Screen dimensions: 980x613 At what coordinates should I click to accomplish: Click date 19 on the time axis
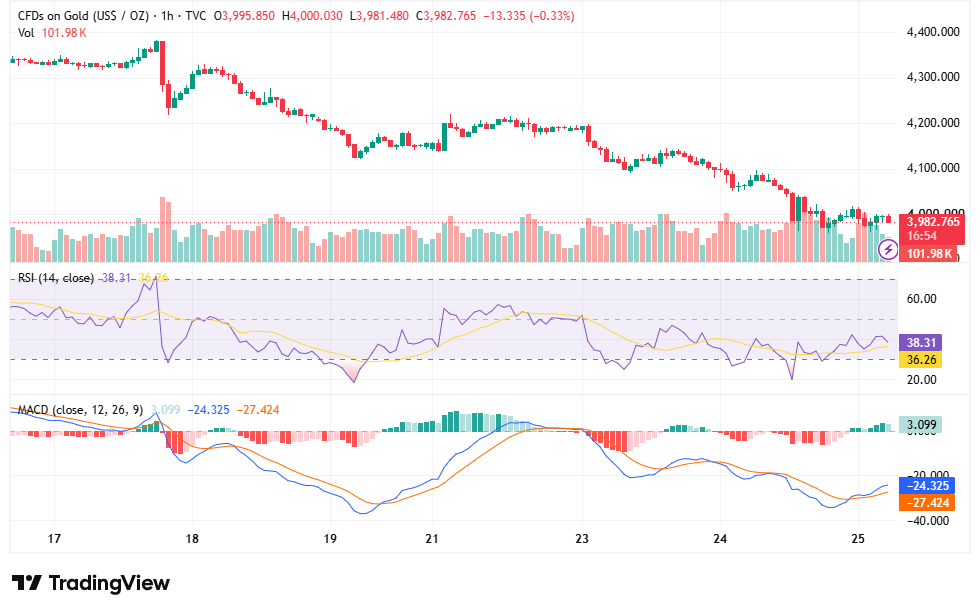tap(329, 539)
